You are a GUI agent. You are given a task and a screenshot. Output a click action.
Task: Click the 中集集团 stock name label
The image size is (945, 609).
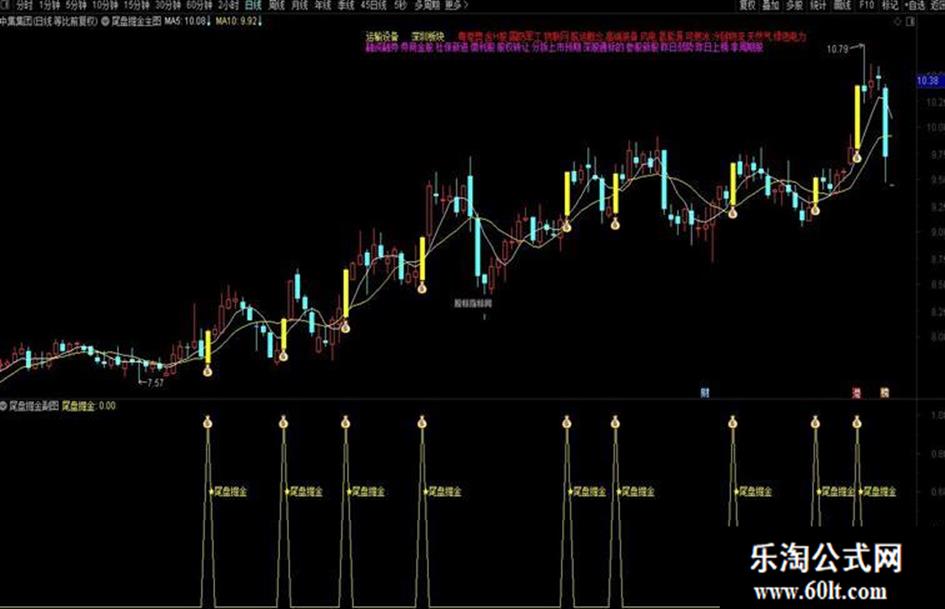[x=16, y=21]
